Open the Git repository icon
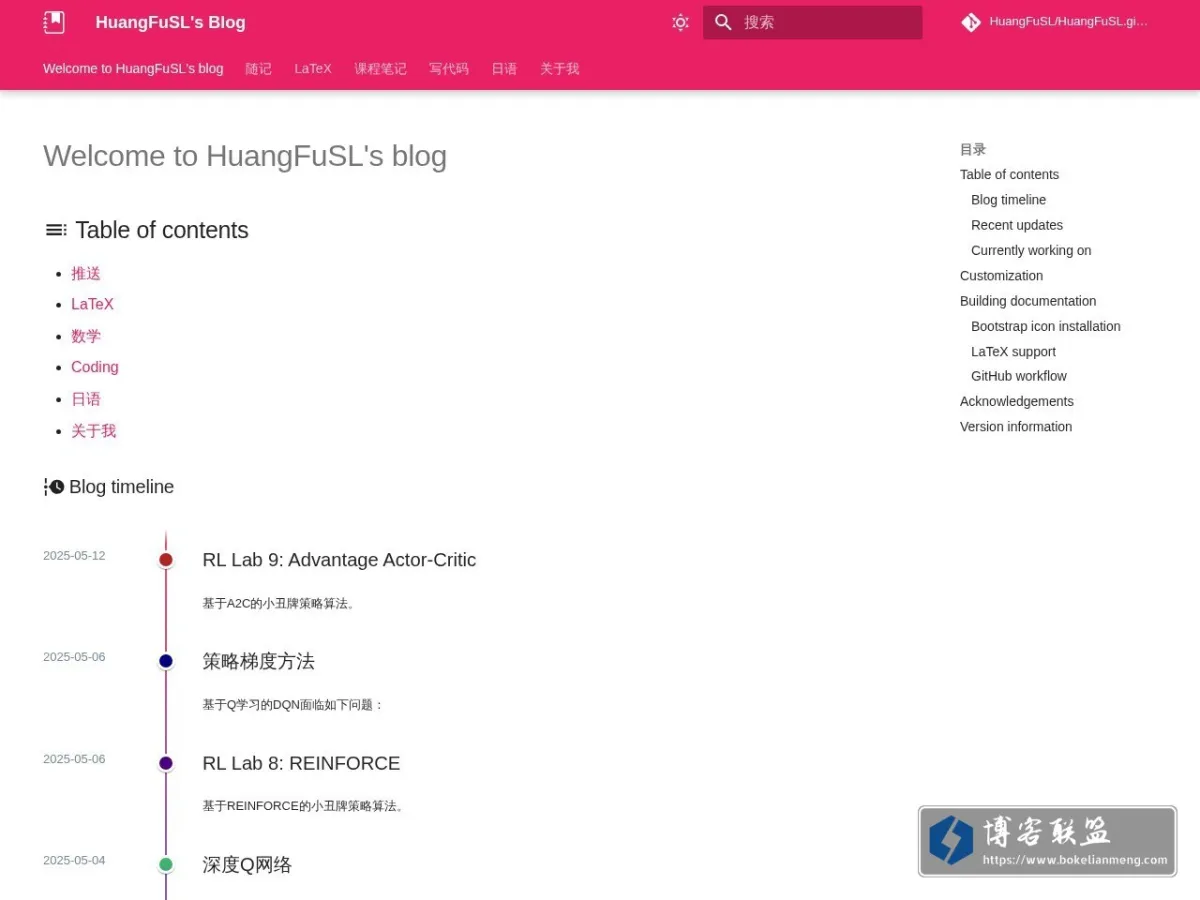This screenshot has width=1200, height=900. click(970, 22)
